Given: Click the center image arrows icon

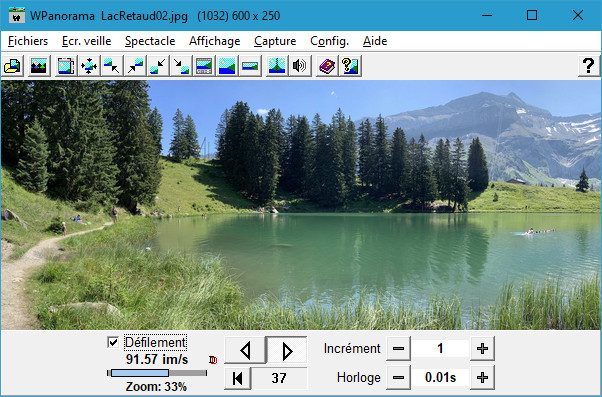Looking at the screenshot, I should click(x=89, y=66).
